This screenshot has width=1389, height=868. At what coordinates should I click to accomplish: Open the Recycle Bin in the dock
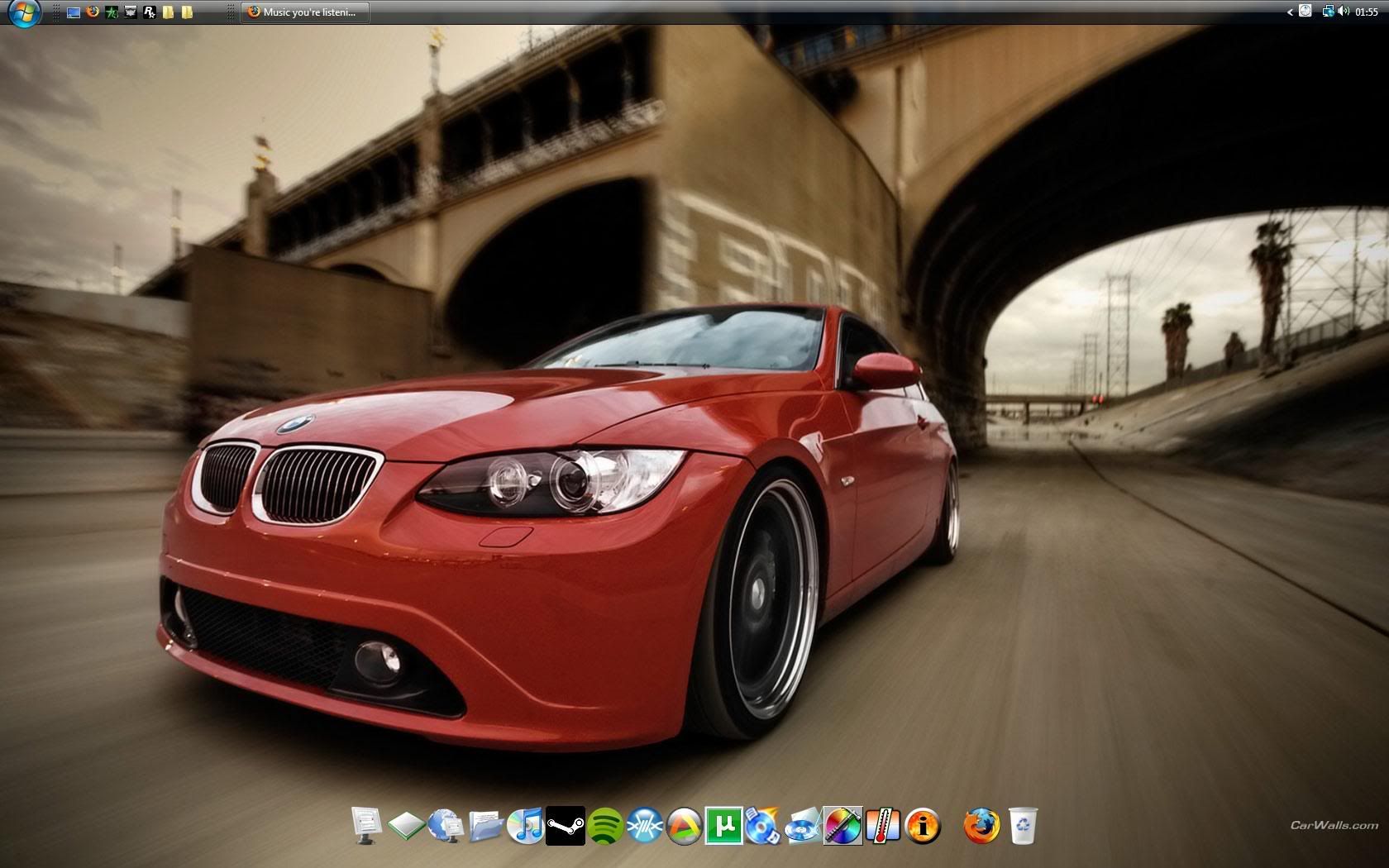(x=1023, y=826)
